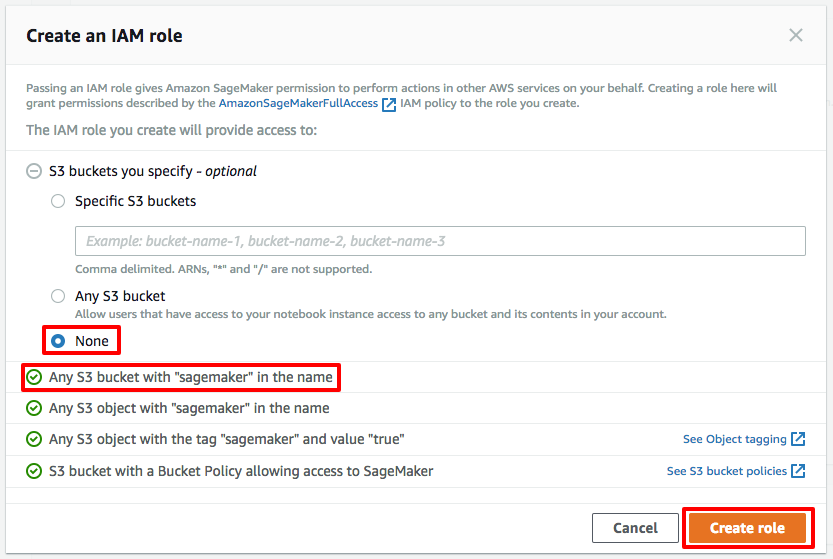
Task: Click the Create role button
Action: pyautogui.click(x=747, y=528)
